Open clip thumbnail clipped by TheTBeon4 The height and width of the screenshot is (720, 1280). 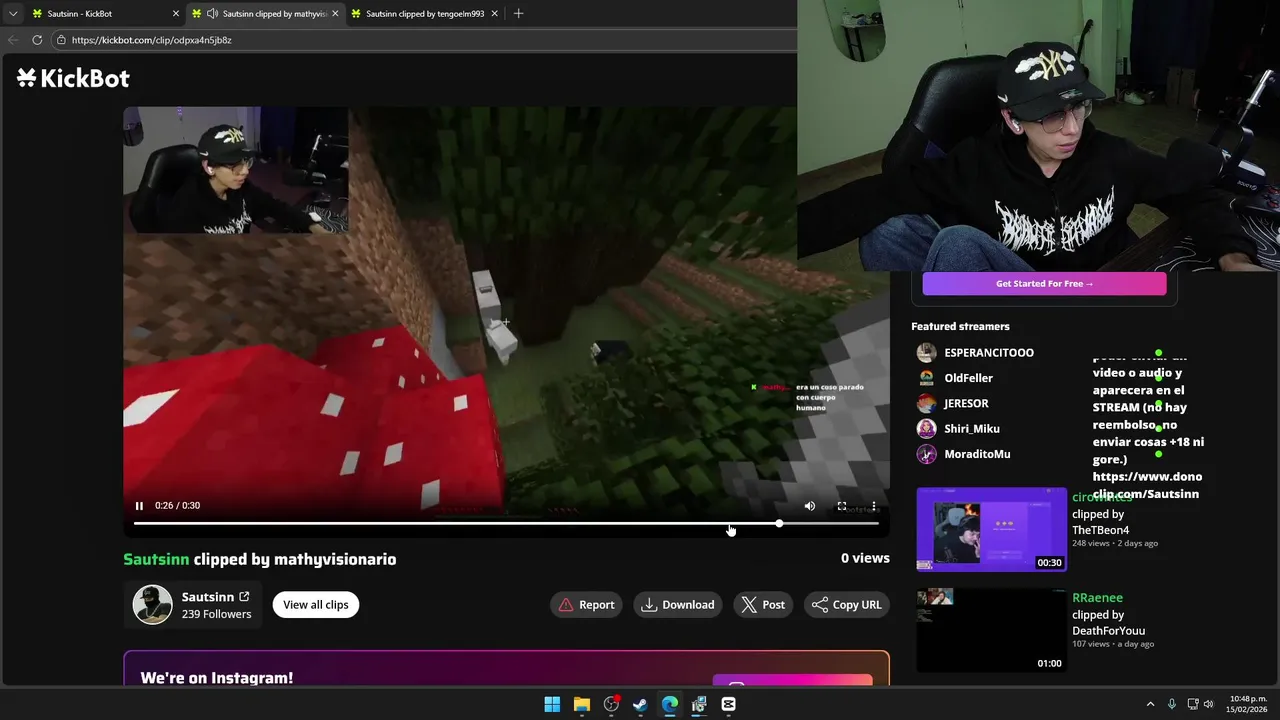tap(992, 529)
